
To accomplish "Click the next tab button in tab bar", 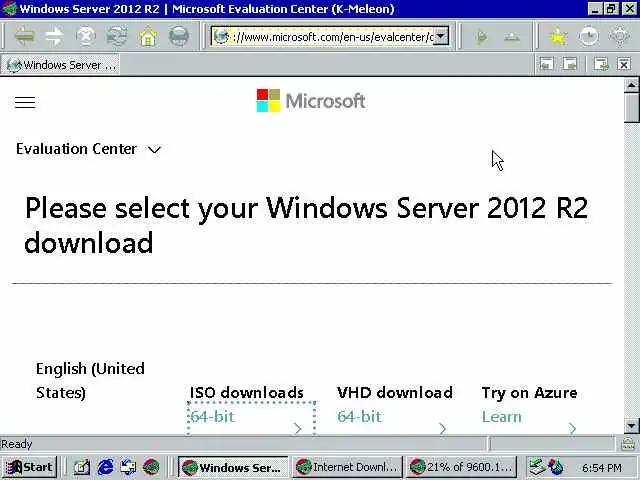I will (570, 64).
